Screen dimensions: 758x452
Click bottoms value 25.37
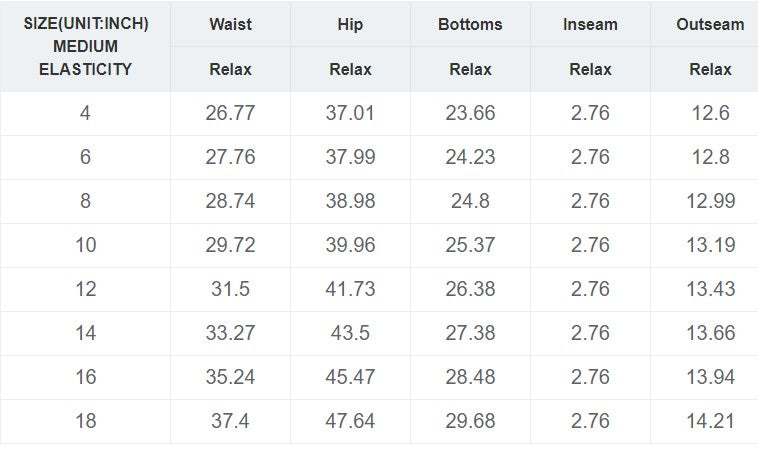tap(470, 245)
